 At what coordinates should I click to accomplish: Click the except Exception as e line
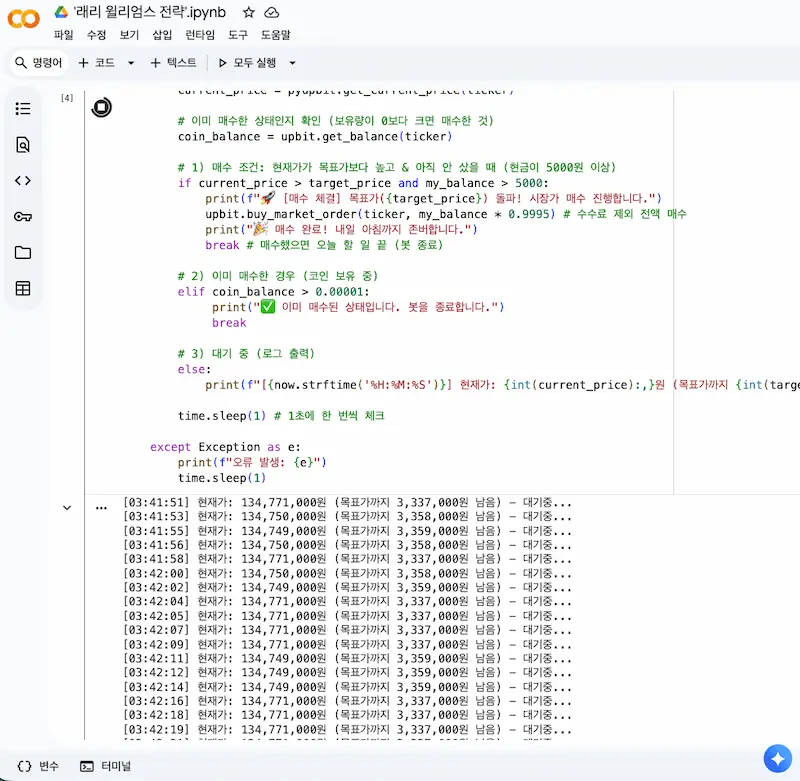(x=225, y=447)
